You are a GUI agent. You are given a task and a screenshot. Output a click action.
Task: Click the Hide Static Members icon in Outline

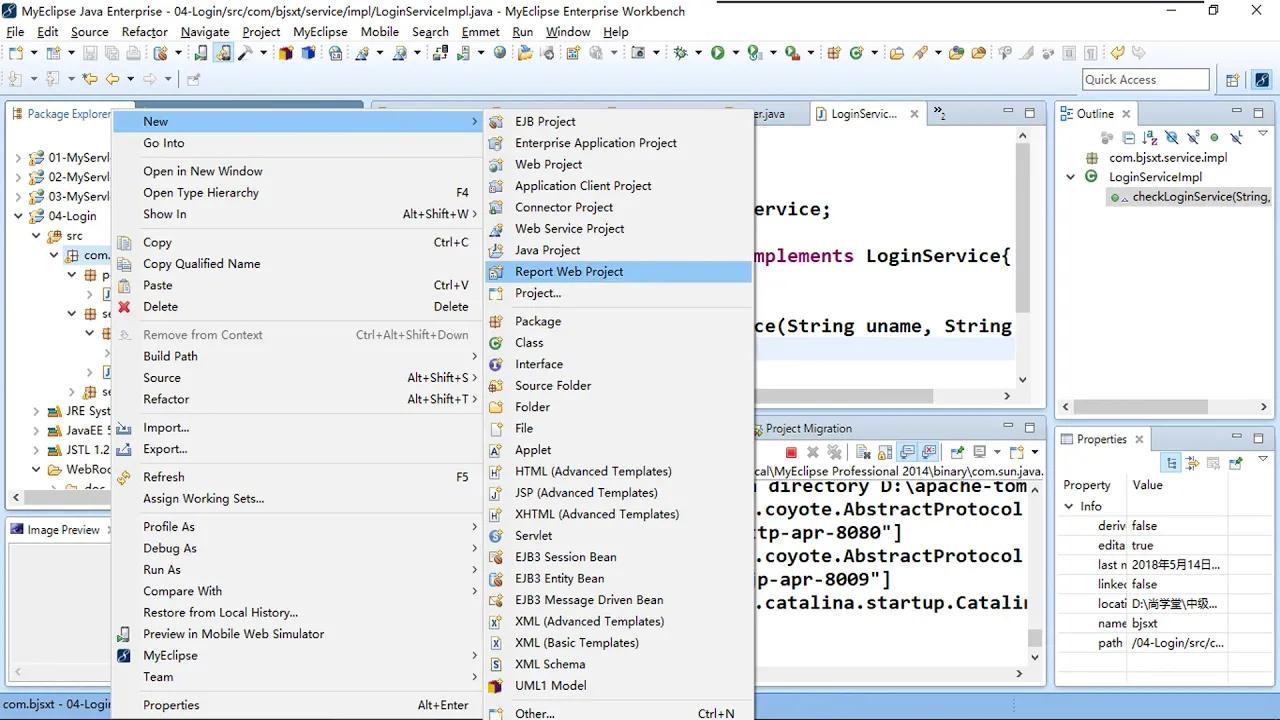coord(1193,137)
